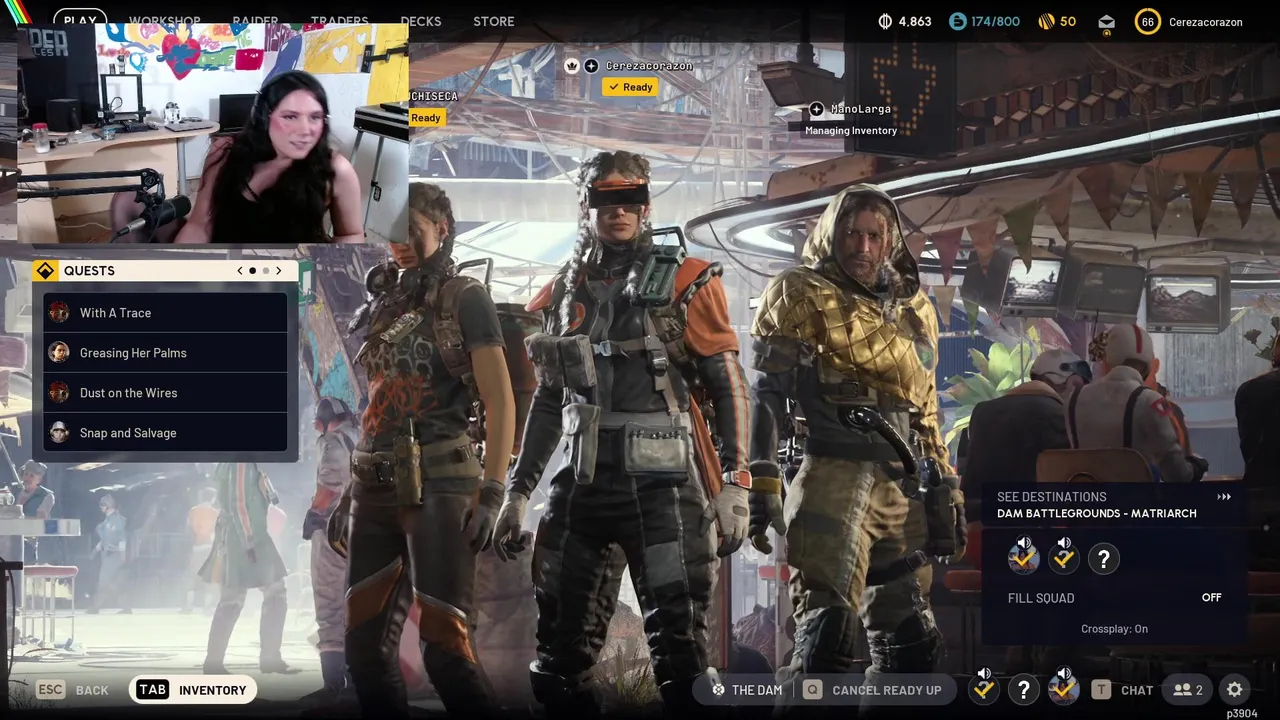This screenshot has width=1280, height=720.
Task: Click the T key icon beside CHAT
Action: coord(1101,690)
